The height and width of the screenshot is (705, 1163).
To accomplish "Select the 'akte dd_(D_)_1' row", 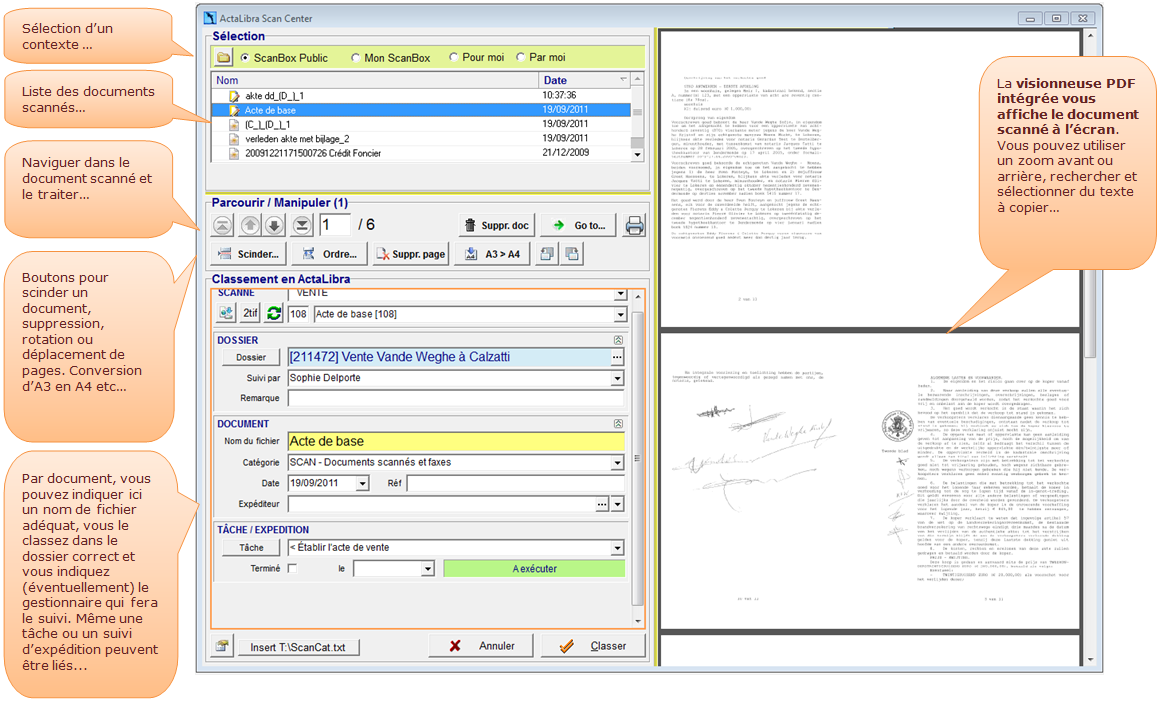I will click(421, 96).
